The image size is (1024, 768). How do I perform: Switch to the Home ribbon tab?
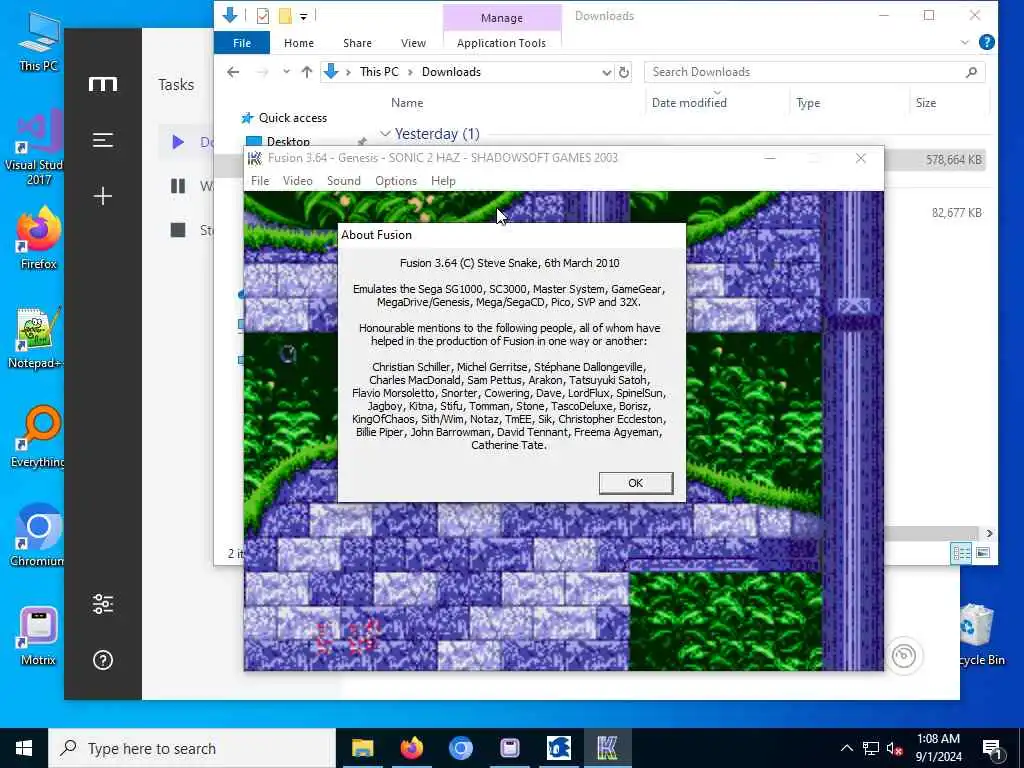click(298, 43)
